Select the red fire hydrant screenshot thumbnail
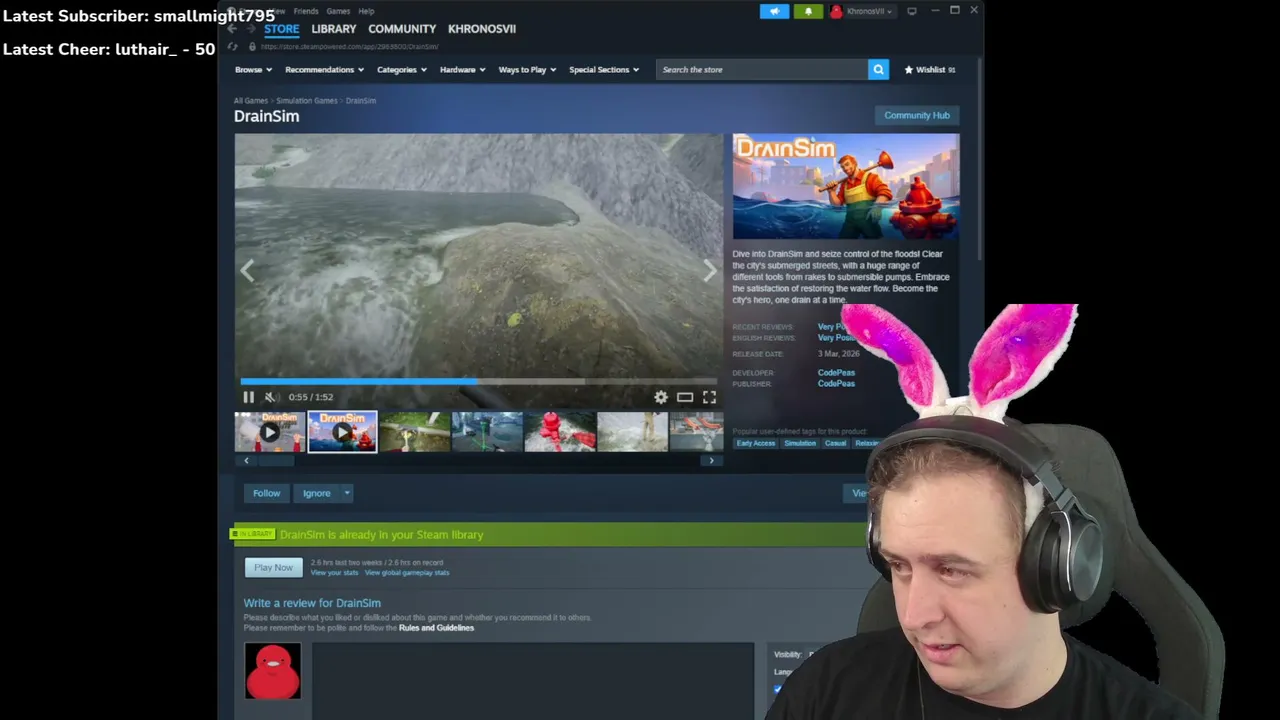 pos(560,432)
